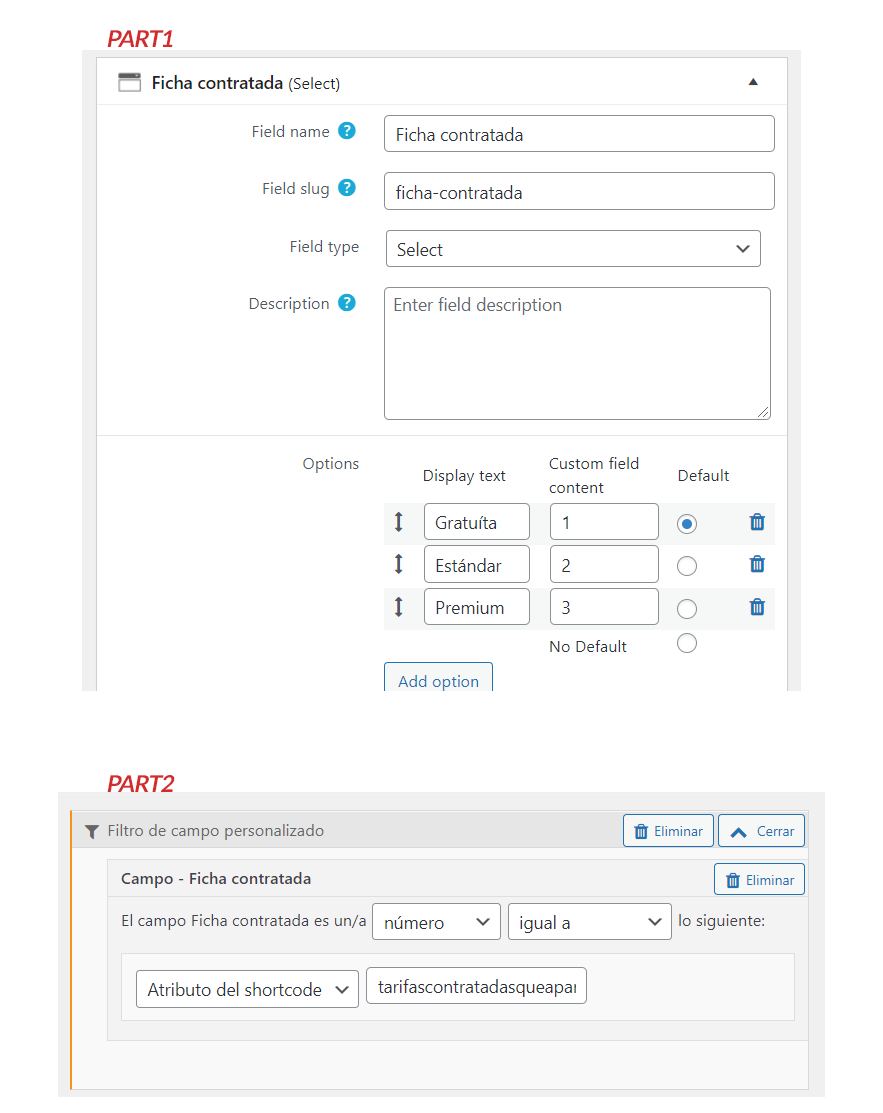Image resolution: width=883 pixels, height=1113 pixels.
Task: Delete the Gratuíta option with trash icon
Action: point(757,522)
